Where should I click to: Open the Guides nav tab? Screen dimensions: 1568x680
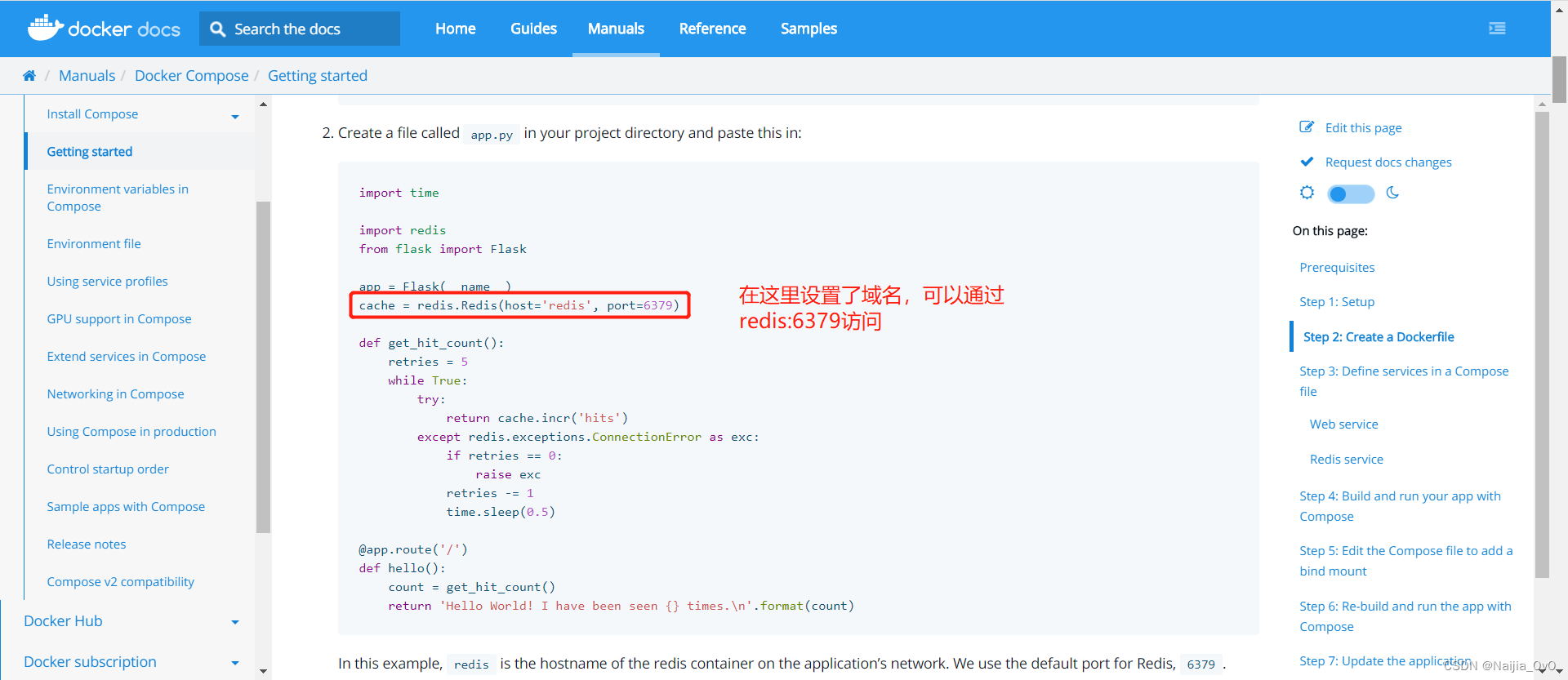point(533,29)
